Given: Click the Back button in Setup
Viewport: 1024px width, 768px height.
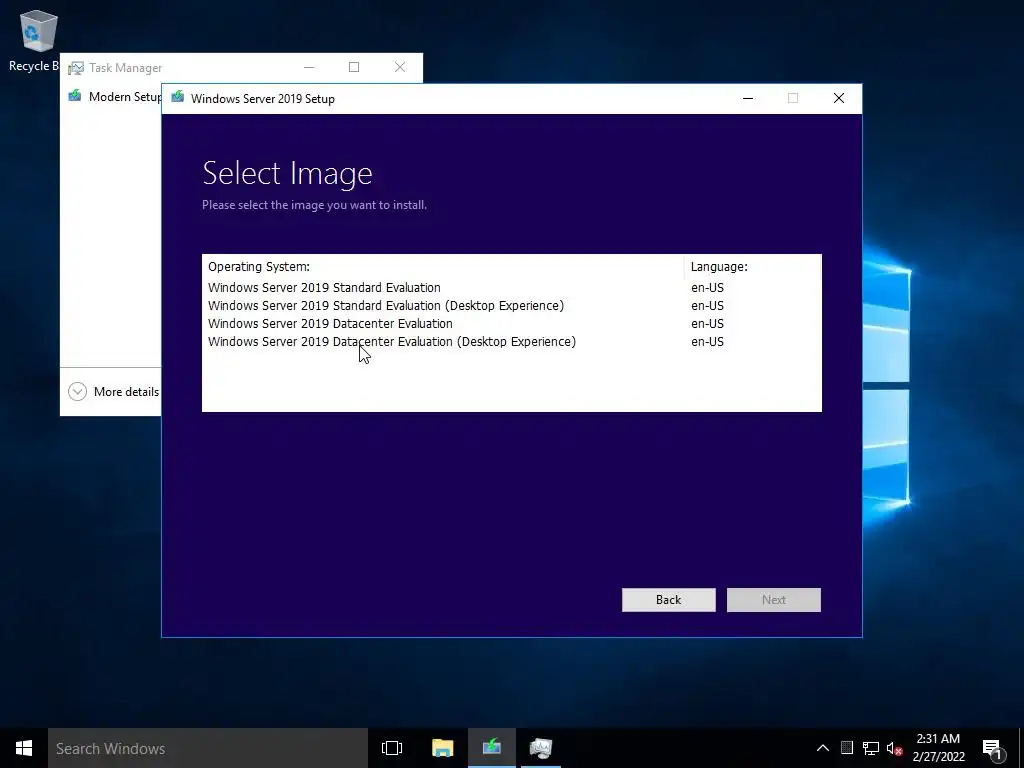Looking at the screenshot, I should point(668,600).
